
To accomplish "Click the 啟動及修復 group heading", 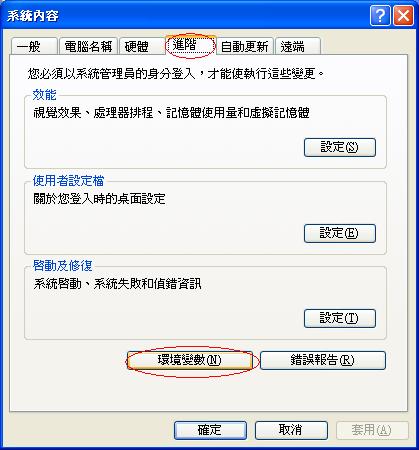I will 62,266.
